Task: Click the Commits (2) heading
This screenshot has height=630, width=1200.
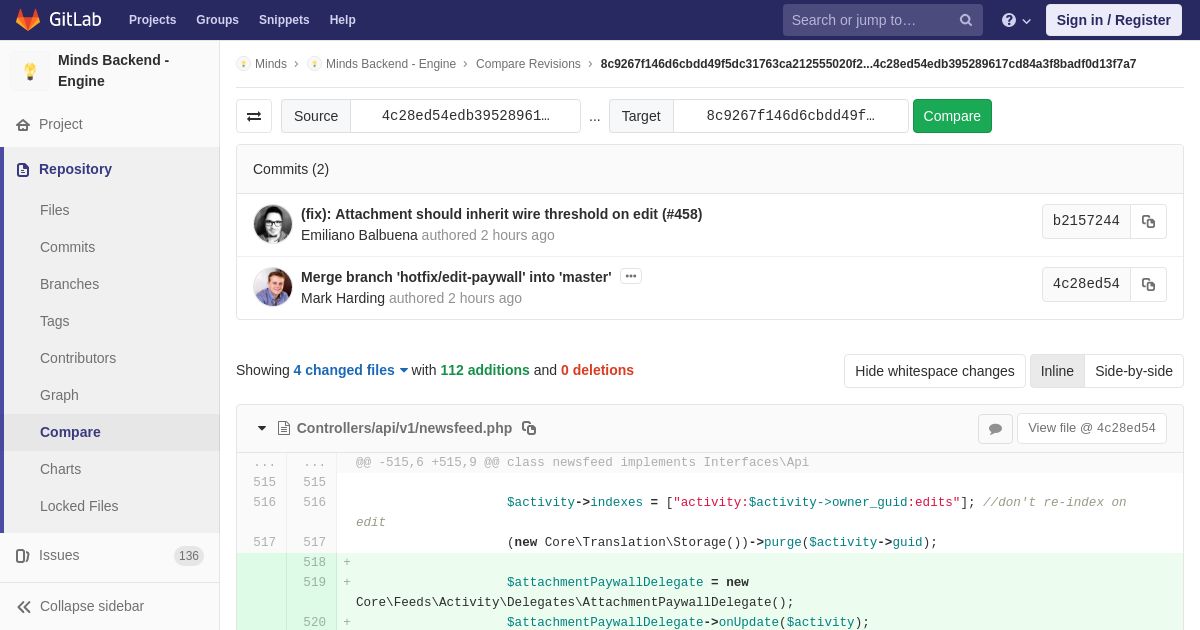Action: pyautogui.click(x=291, y=169)
